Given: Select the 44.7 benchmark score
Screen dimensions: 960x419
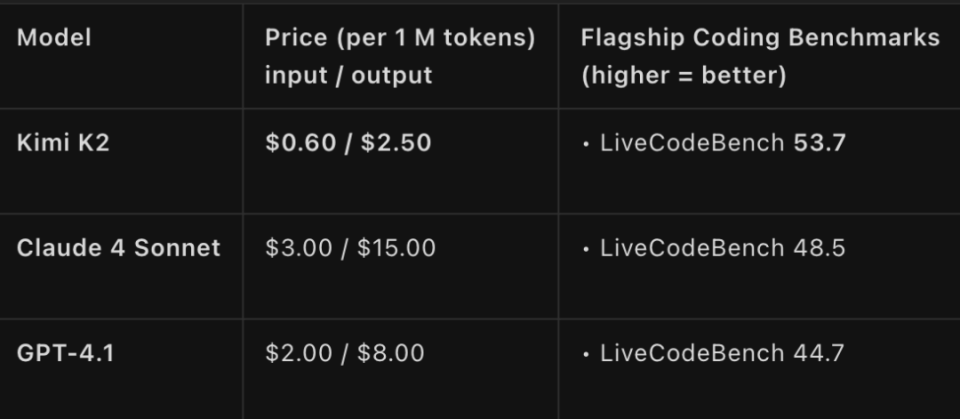Looking at the screenshot, I should pyautogui.click(x=819, y=353).
